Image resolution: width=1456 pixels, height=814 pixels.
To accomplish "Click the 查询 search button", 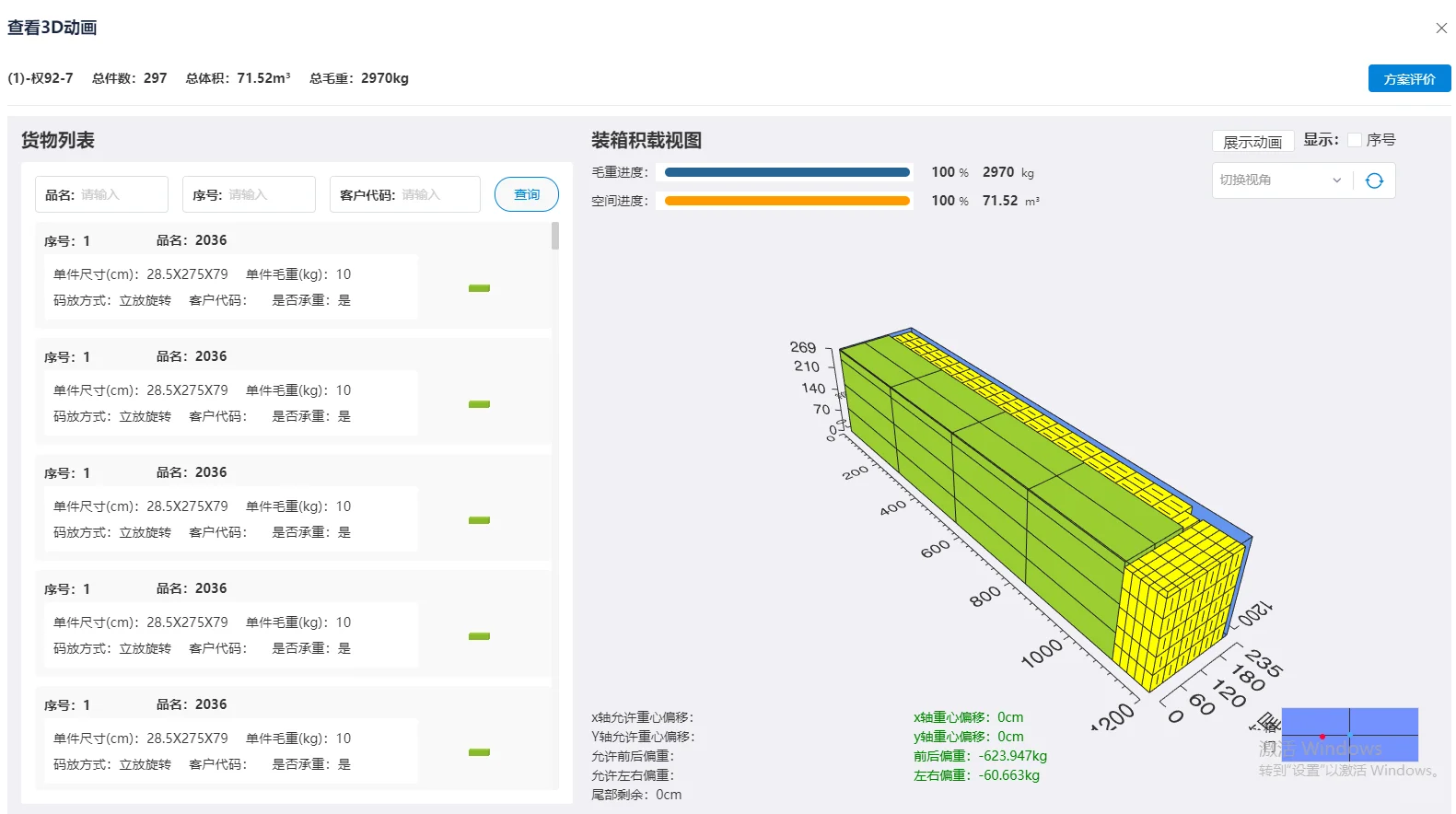I will 527,194.
